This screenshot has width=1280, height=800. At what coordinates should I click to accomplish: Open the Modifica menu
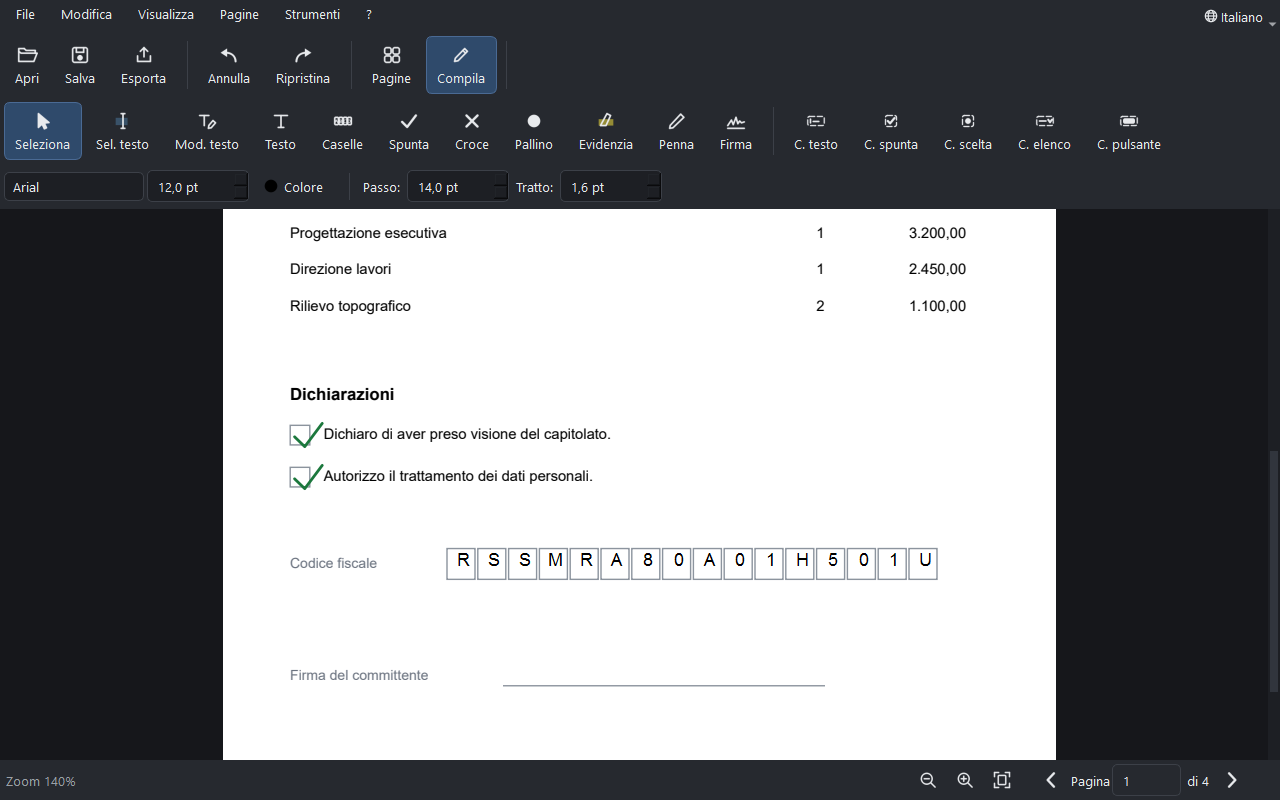87,15
